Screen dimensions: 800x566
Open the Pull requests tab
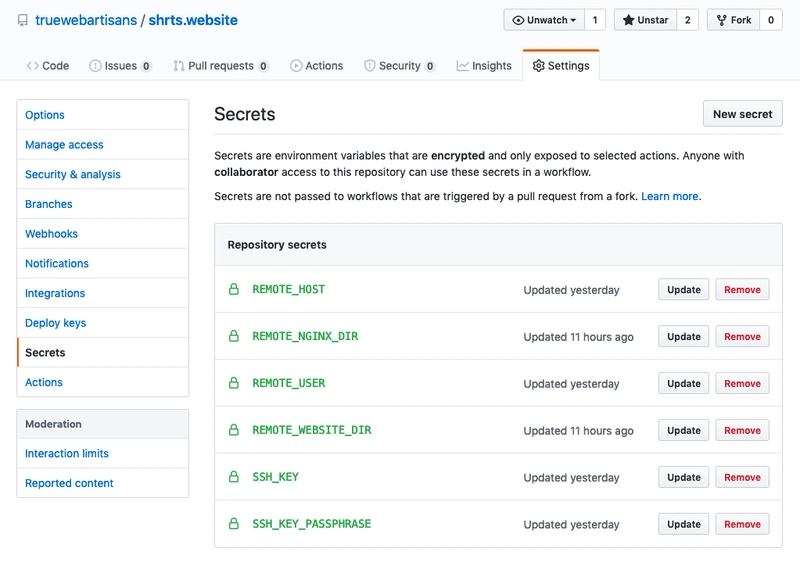tap(220, 66)
